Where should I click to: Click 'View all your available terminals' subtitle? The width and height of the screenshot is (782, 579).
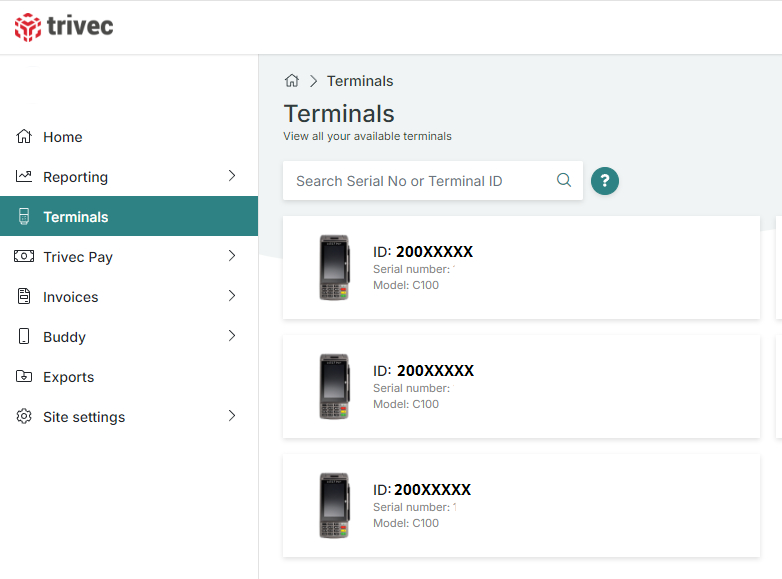pyautogui.click(x=368, y=136)
